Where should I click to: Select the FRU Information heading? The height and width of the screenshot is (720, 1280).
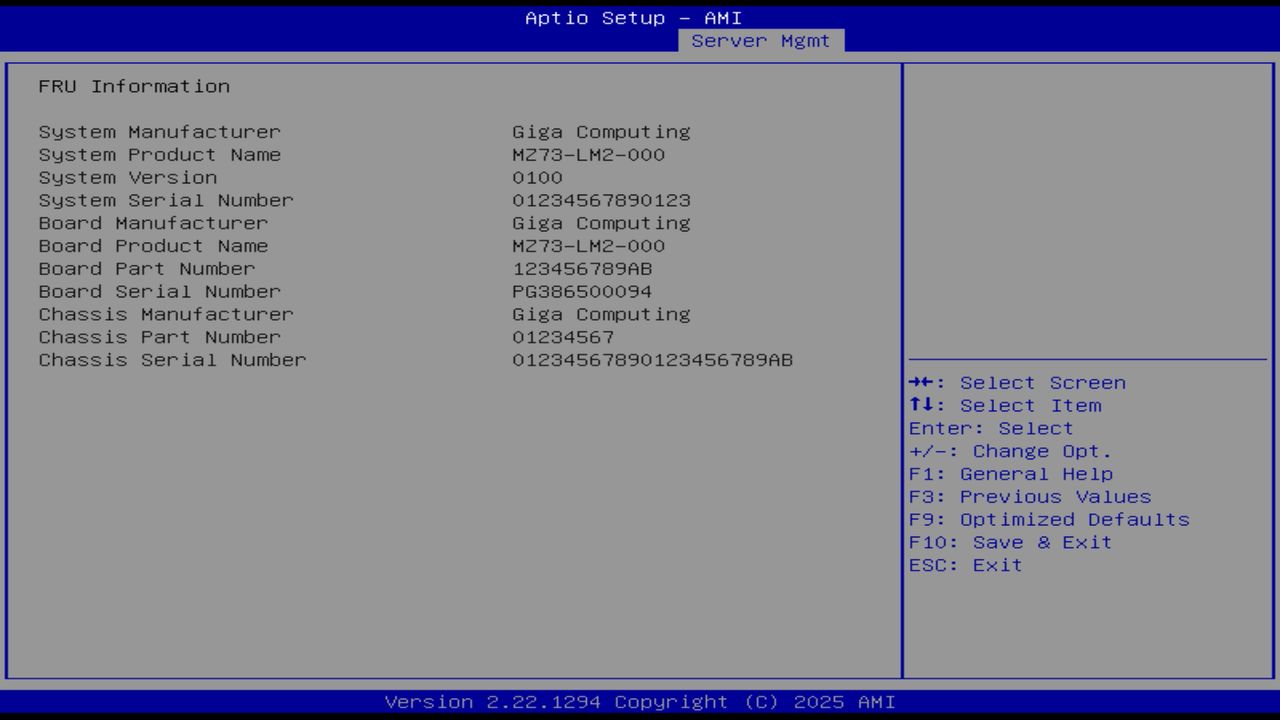[134, 86]
